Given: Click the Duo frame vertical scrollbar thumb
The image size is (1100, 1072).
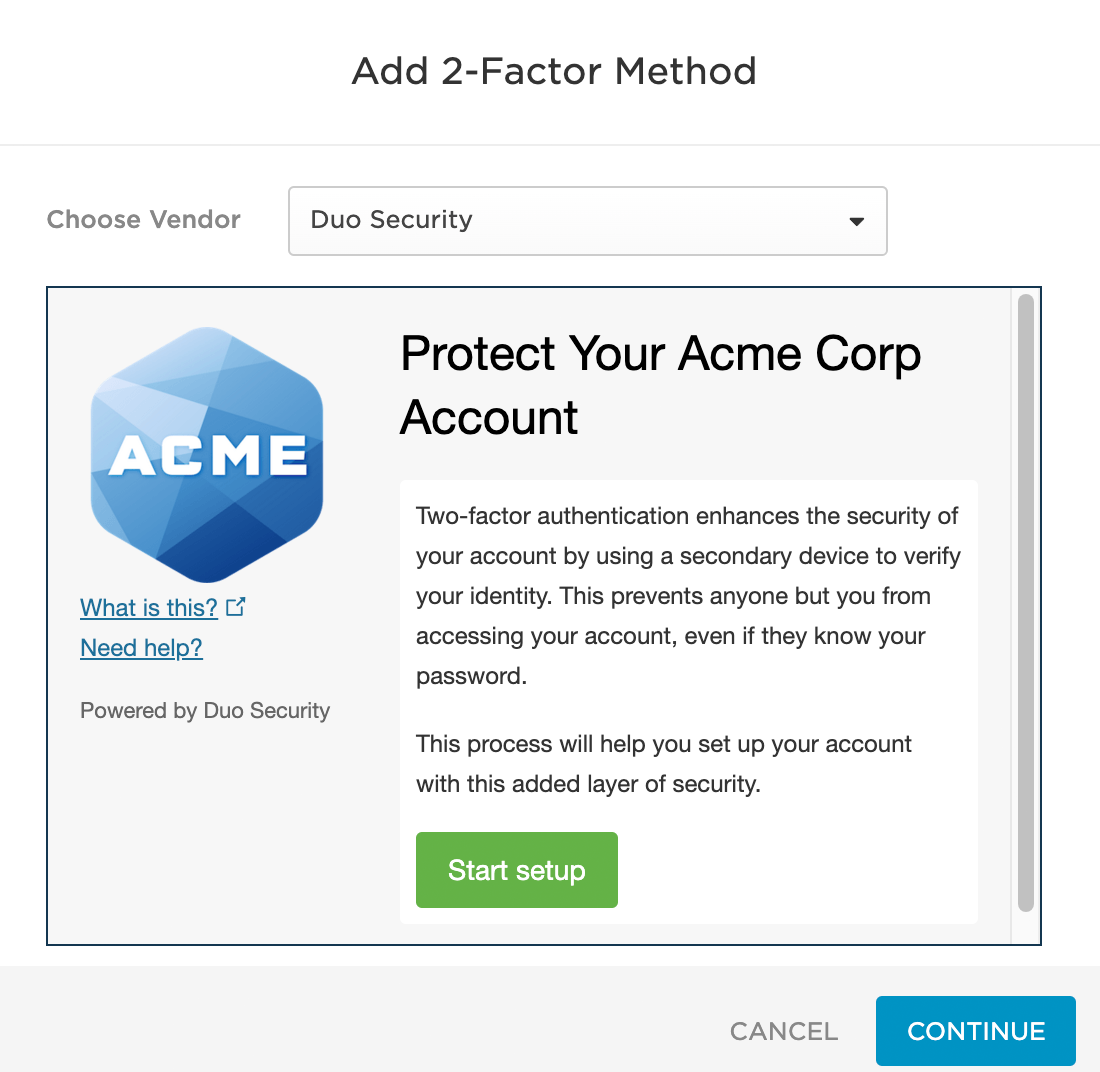Looking at the screenshot, I should [1025, 600].
